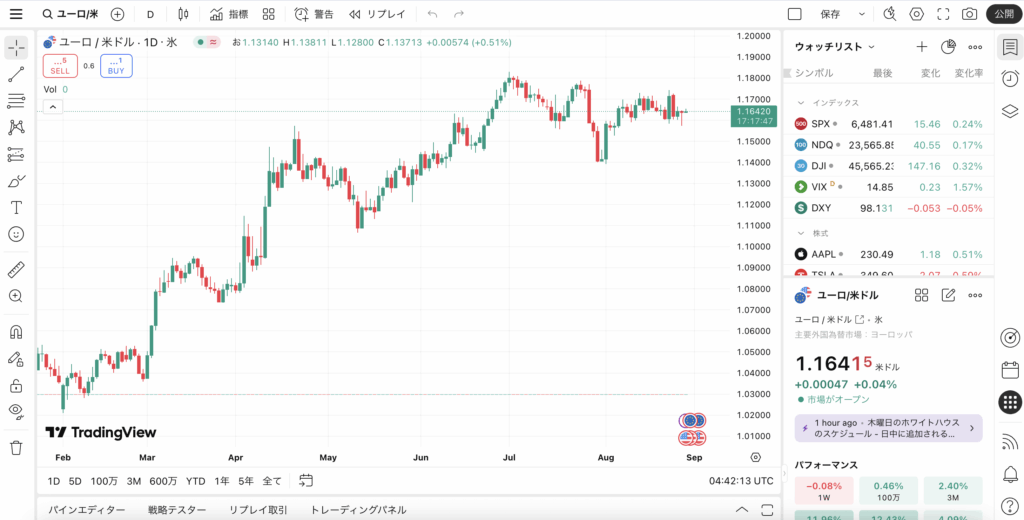Open the 04:42:13 UTC timezone menu
1024x520 pixels.
click(x=741, y=481)
